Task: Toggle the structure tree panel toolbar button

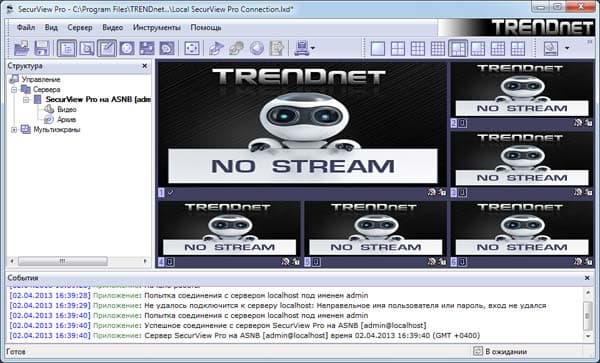Action: (67, 48)
